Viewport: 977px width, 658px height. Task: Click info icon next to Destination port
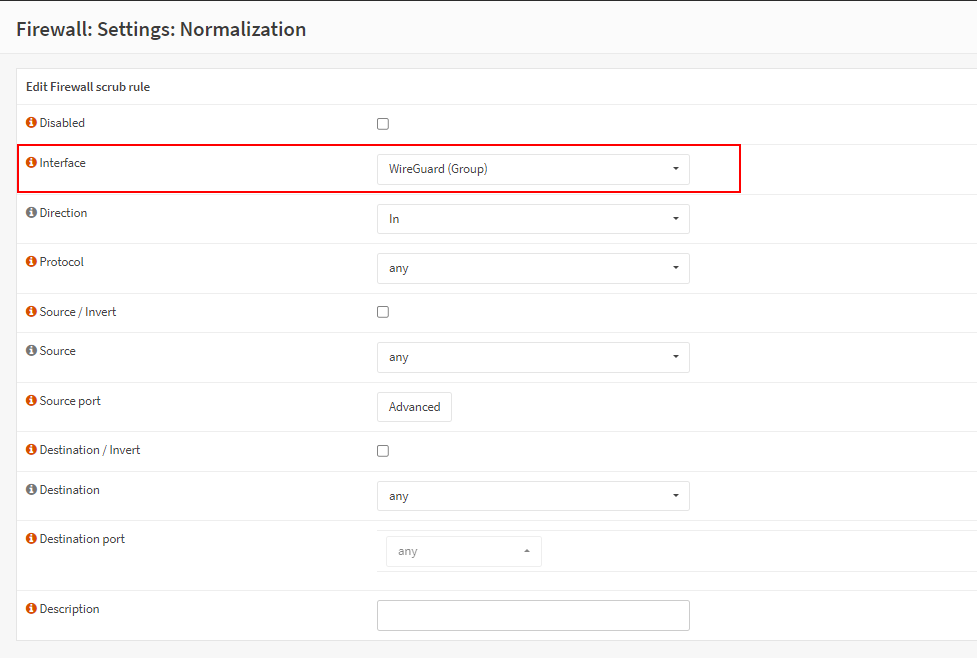(31, 539)
